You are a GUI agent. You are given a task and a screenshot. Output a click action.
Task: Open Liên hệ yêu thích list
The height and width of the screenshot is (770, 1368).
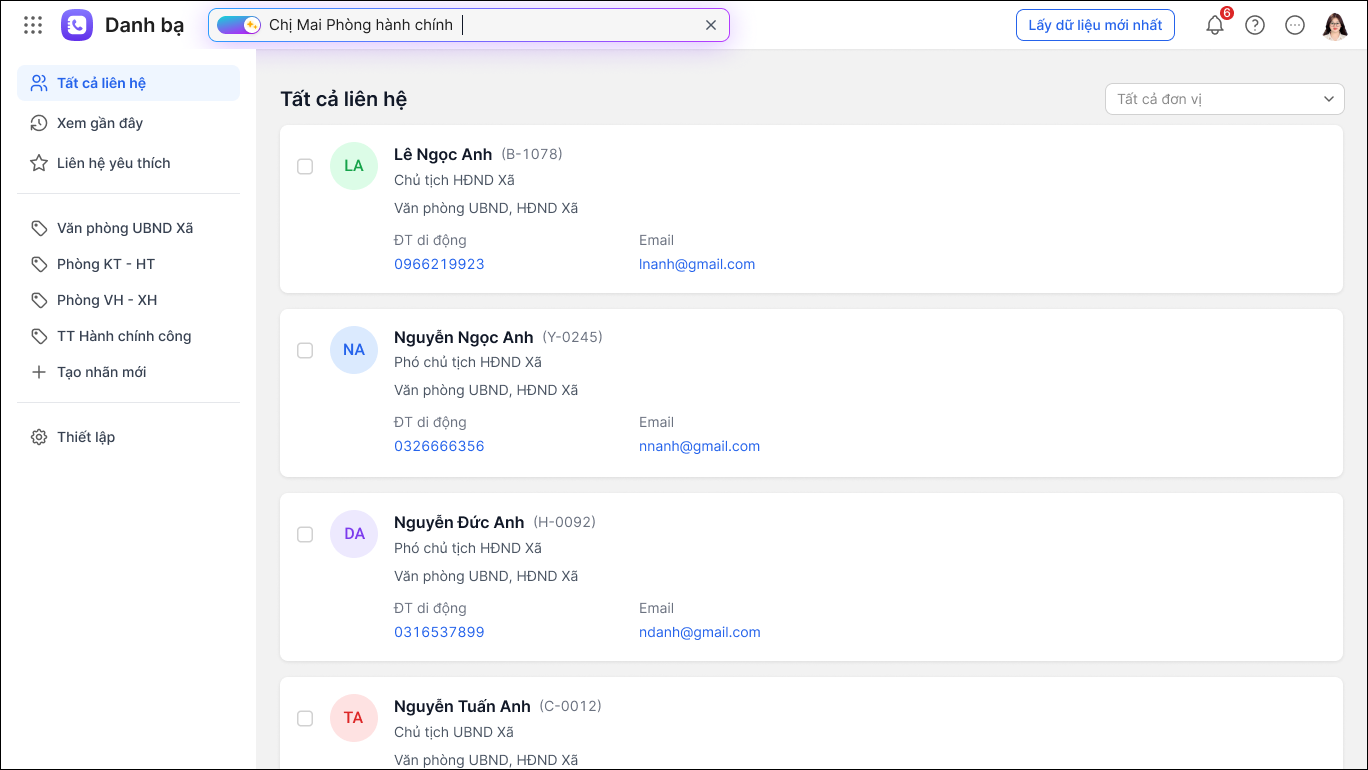(x=113, y=163)
